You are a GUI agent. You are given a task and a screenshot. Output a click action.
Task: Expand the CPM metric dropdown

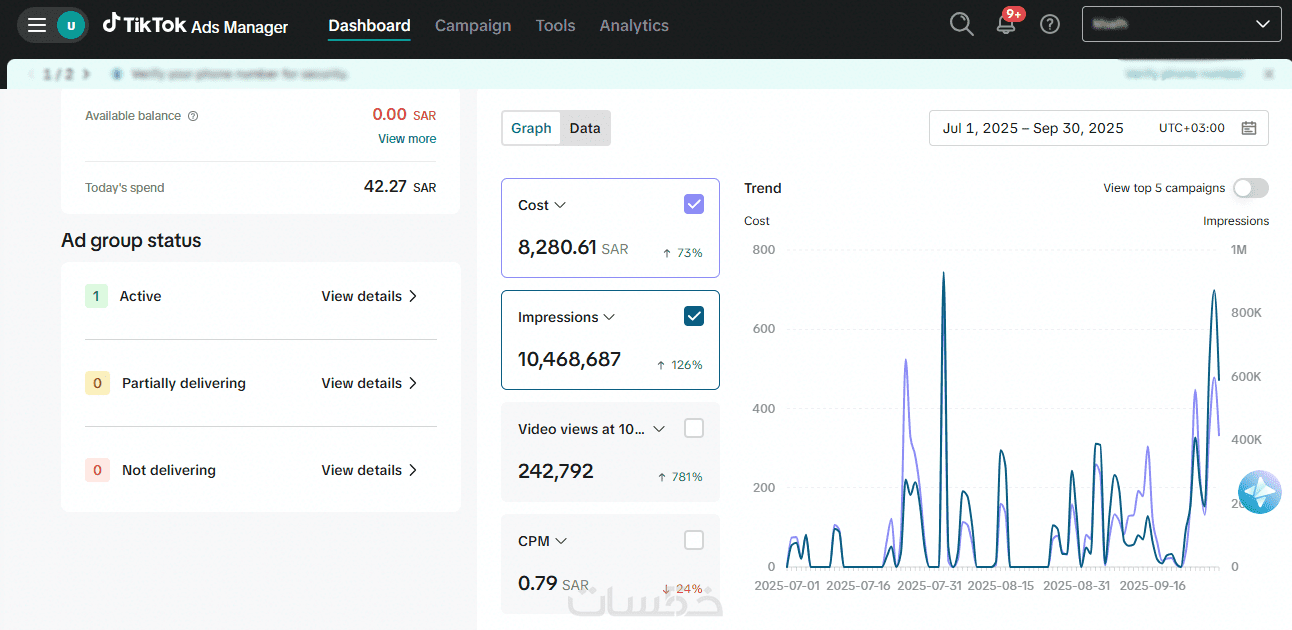561,541
